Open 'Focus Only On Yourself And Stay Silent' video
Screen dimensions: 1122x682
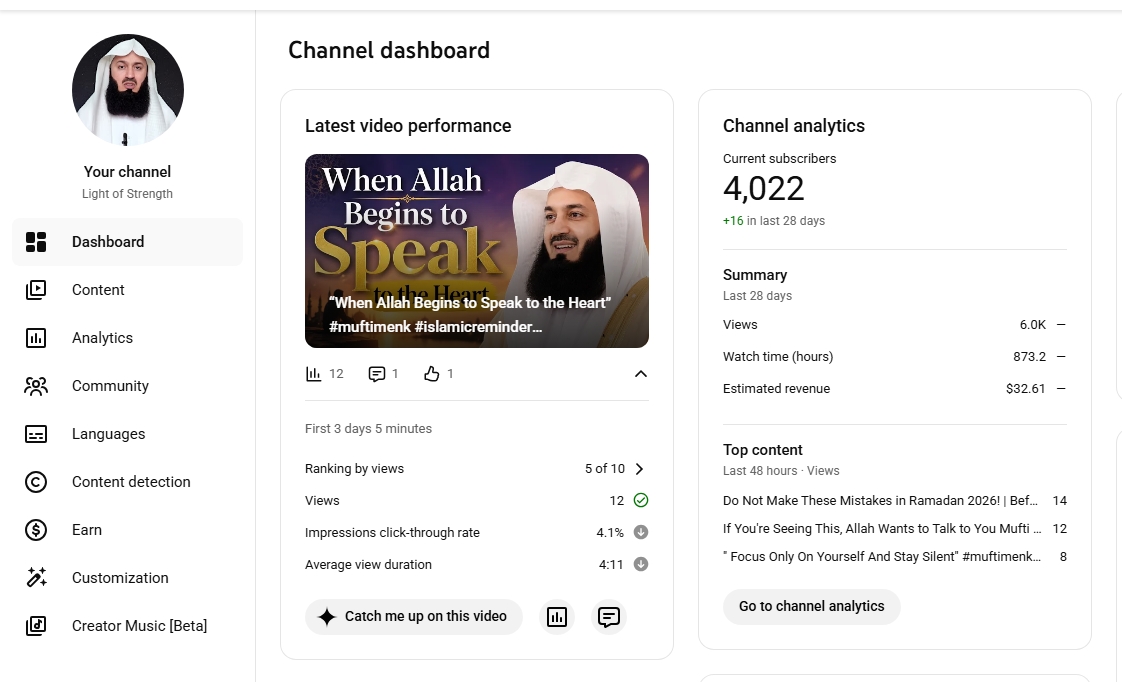(882, 557)
